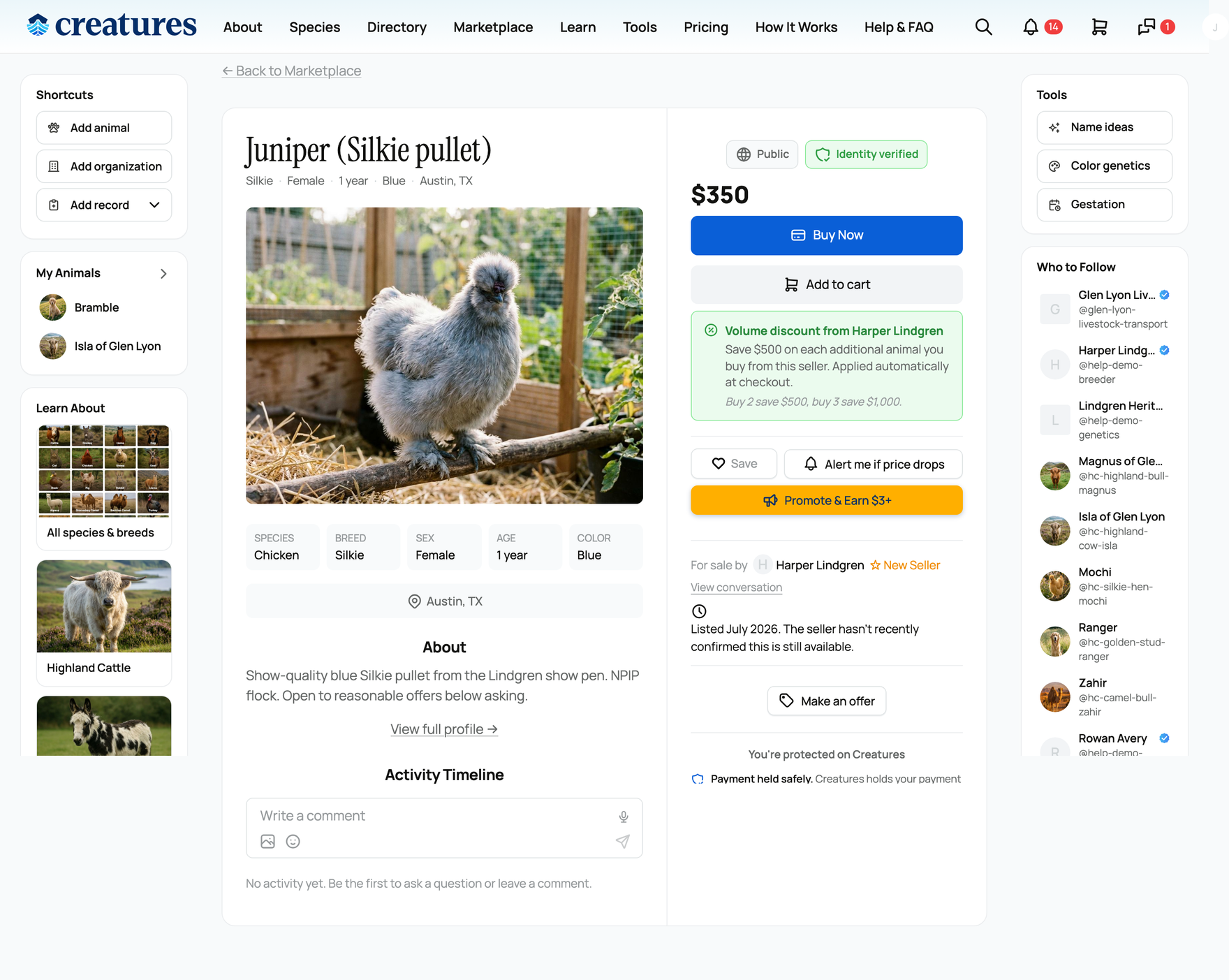Open the Tools menu in the navbar
This screenshot has width=1229, height=980.
pos(640,27)
